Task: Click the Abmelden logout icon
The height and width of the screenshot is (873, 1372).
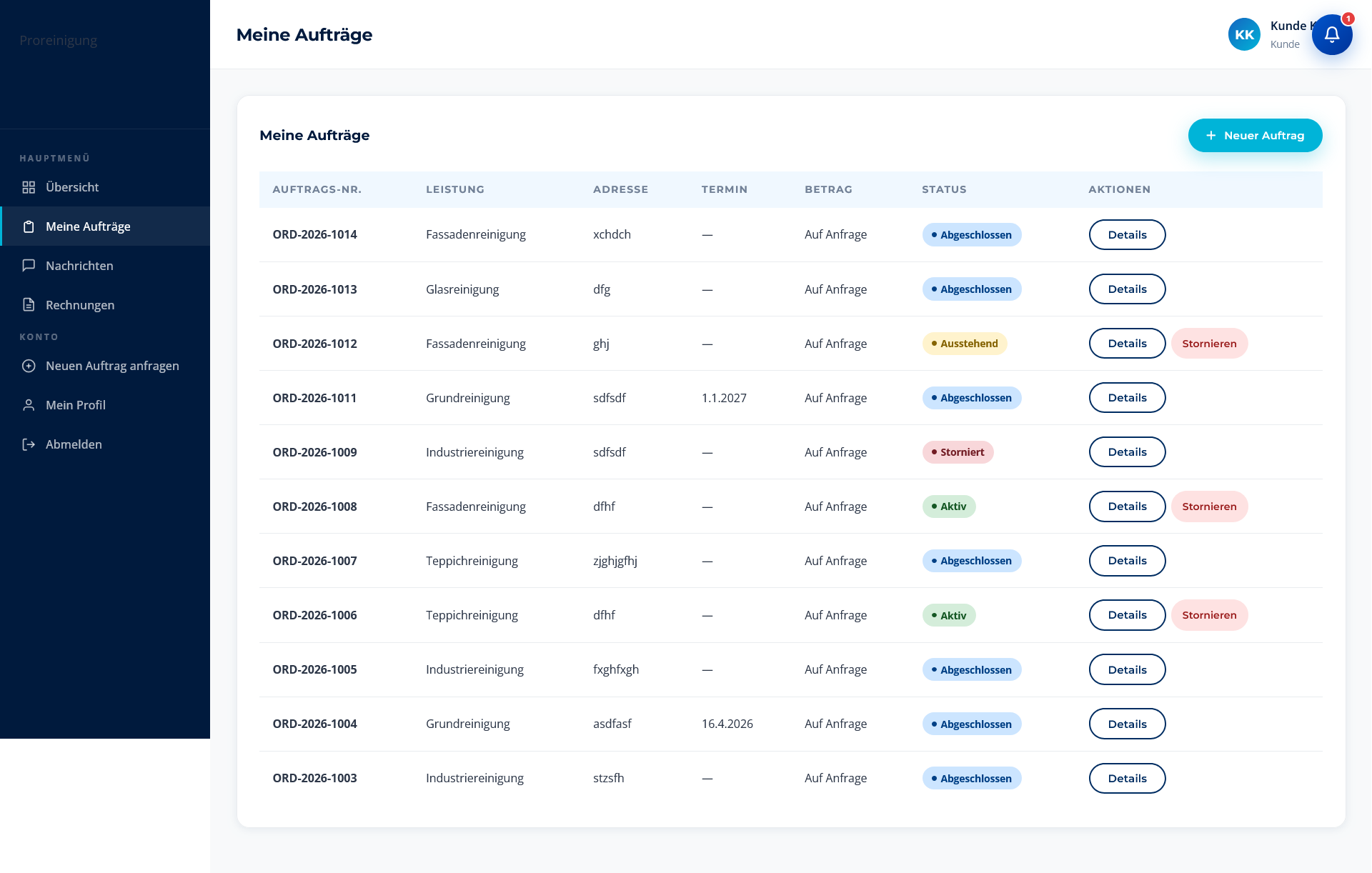Action: 29,444
